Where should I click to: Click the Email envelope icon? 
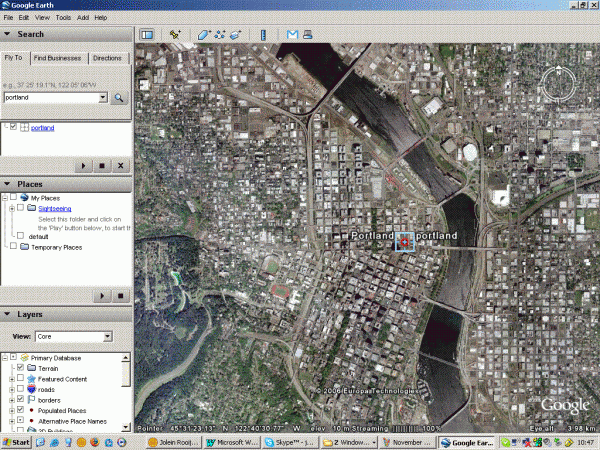coord(292,34)
